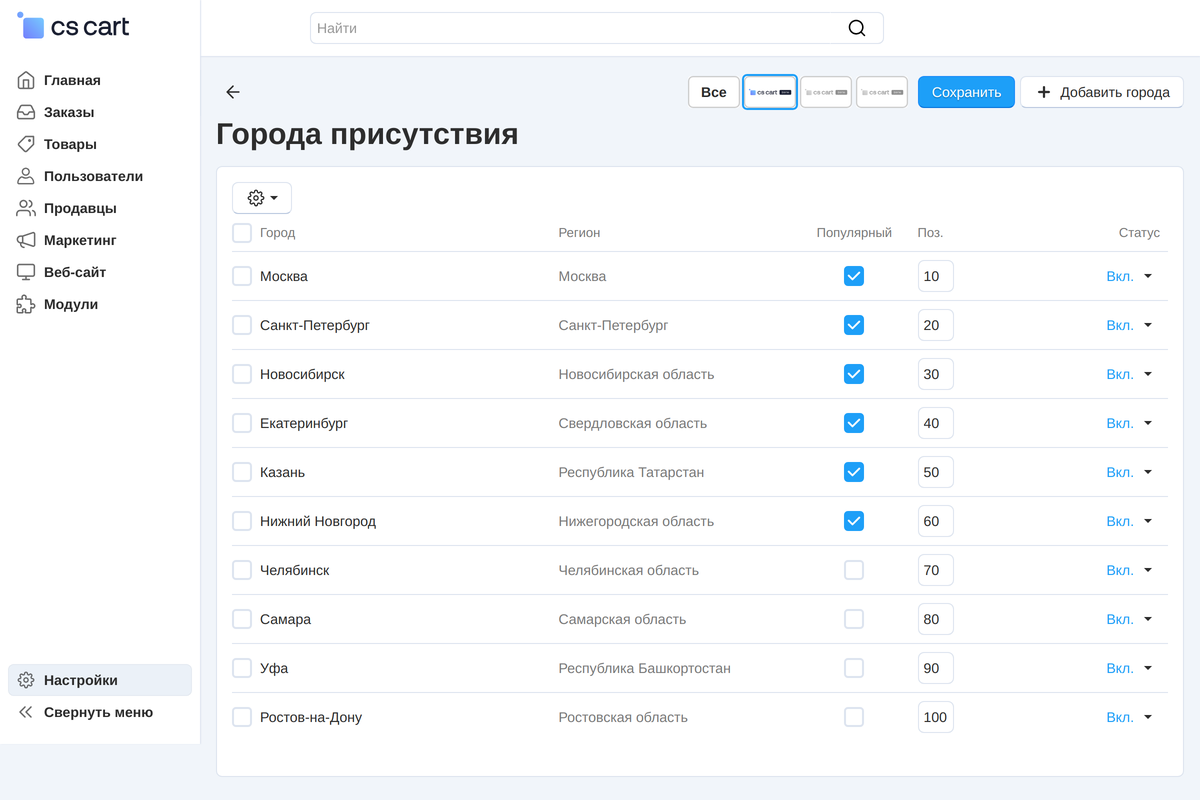This screenshot has width=1200, height=800.
Task: Open the Вкл. status dropdown for Ростов-на-Дону
Action: [x=1130, y=717]
